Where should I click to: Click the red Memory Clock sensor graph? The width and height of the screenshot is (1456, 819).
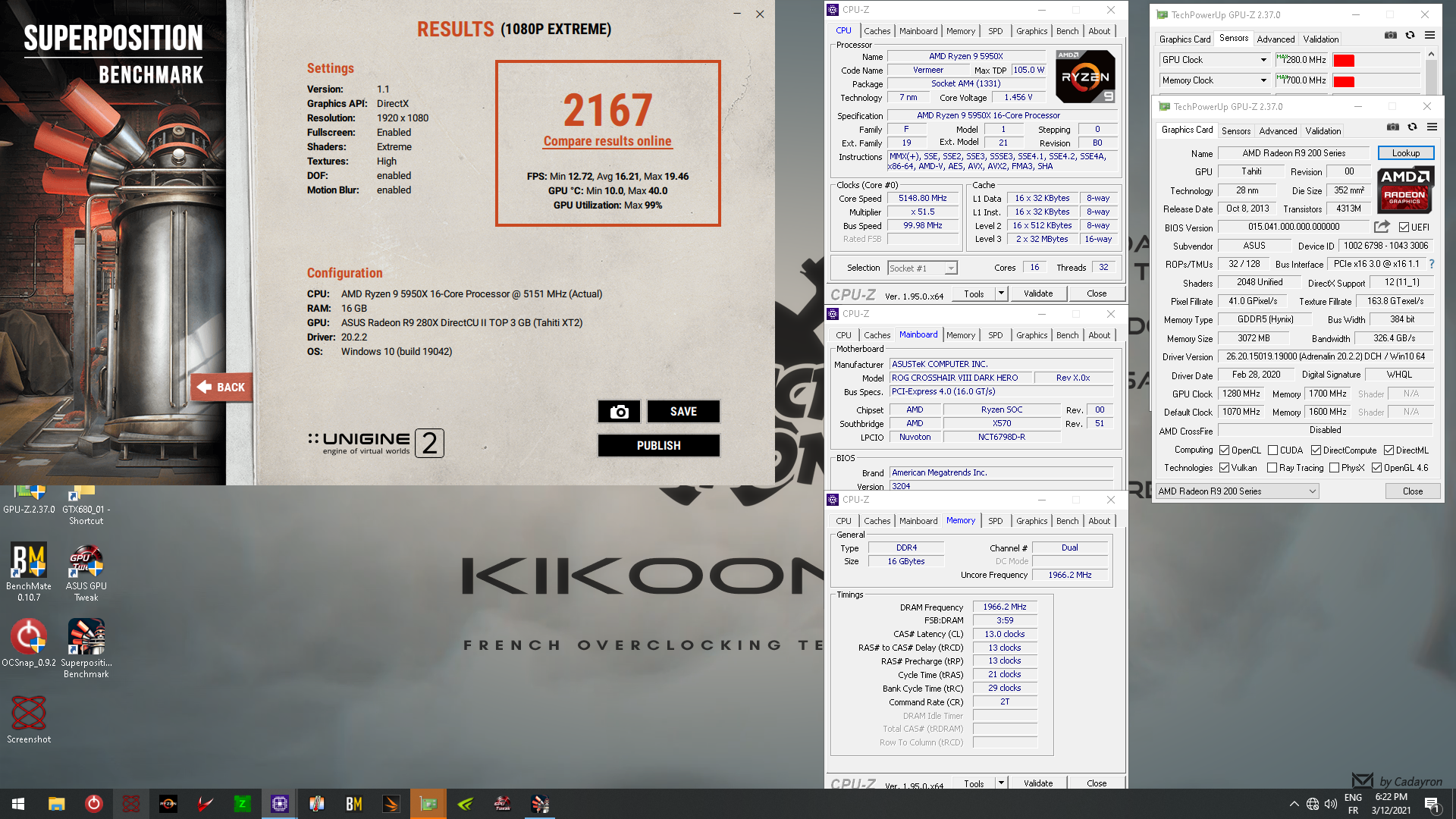[1344, 81]
